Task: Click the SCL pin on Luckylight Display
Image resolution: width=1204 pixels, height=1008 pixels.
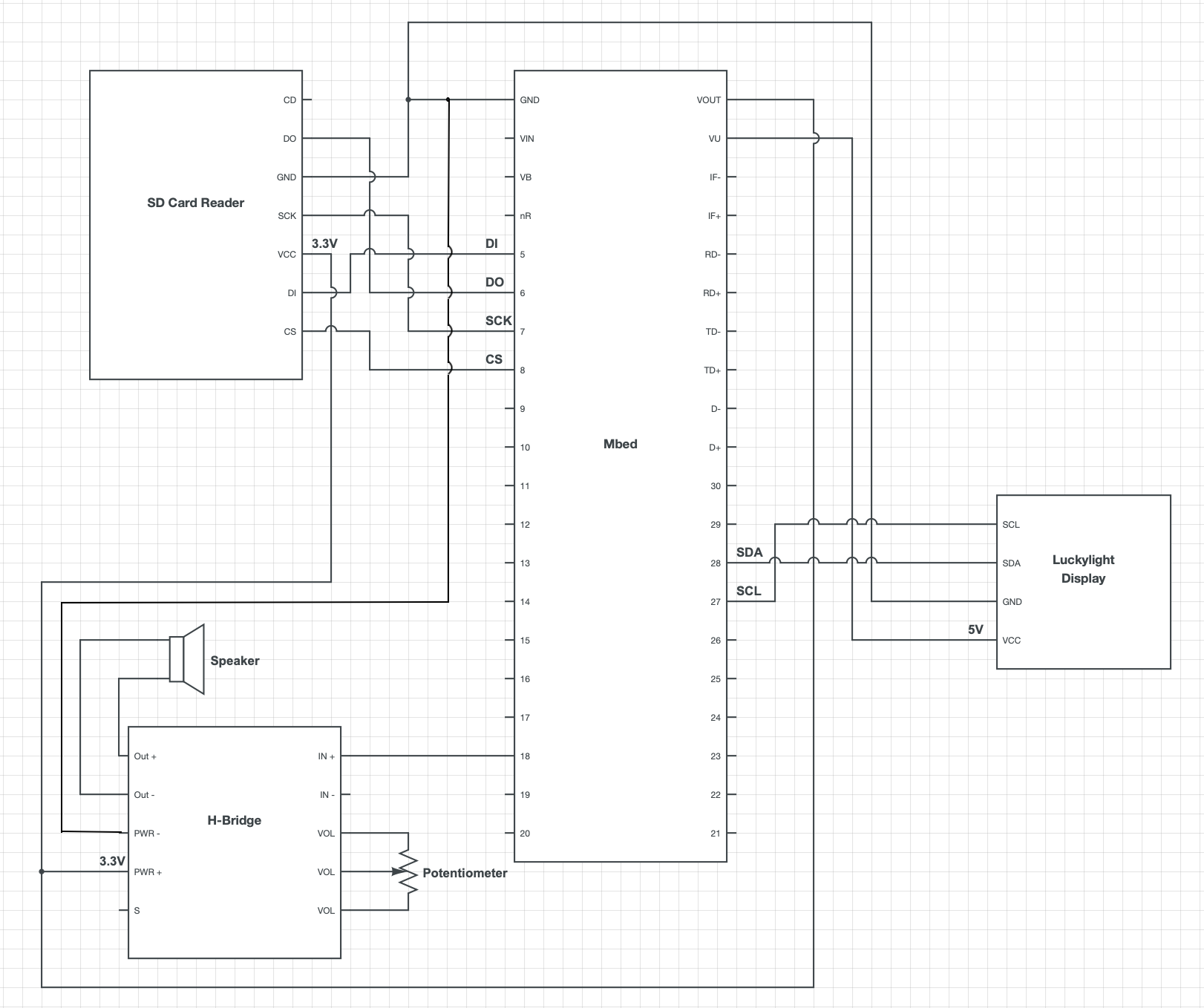Action: click(x=1011, y=525)
